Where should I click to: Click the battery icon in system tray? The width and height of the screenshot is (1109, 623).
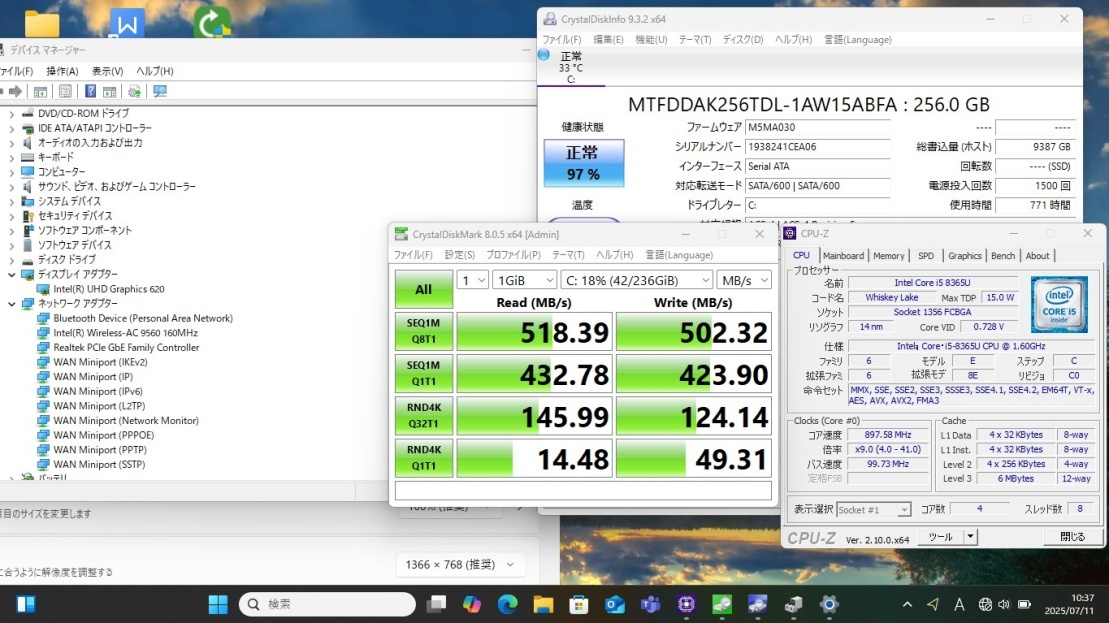coord(1023,604)
